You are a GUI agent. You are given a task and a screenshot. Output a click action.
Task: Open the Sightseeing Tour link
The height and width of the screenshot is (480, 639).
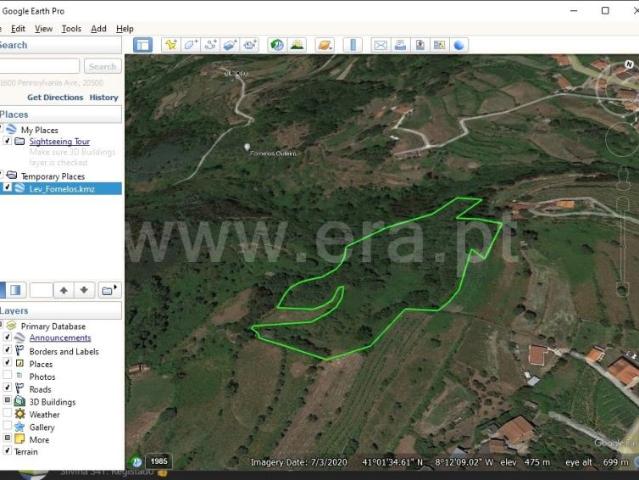59,141
